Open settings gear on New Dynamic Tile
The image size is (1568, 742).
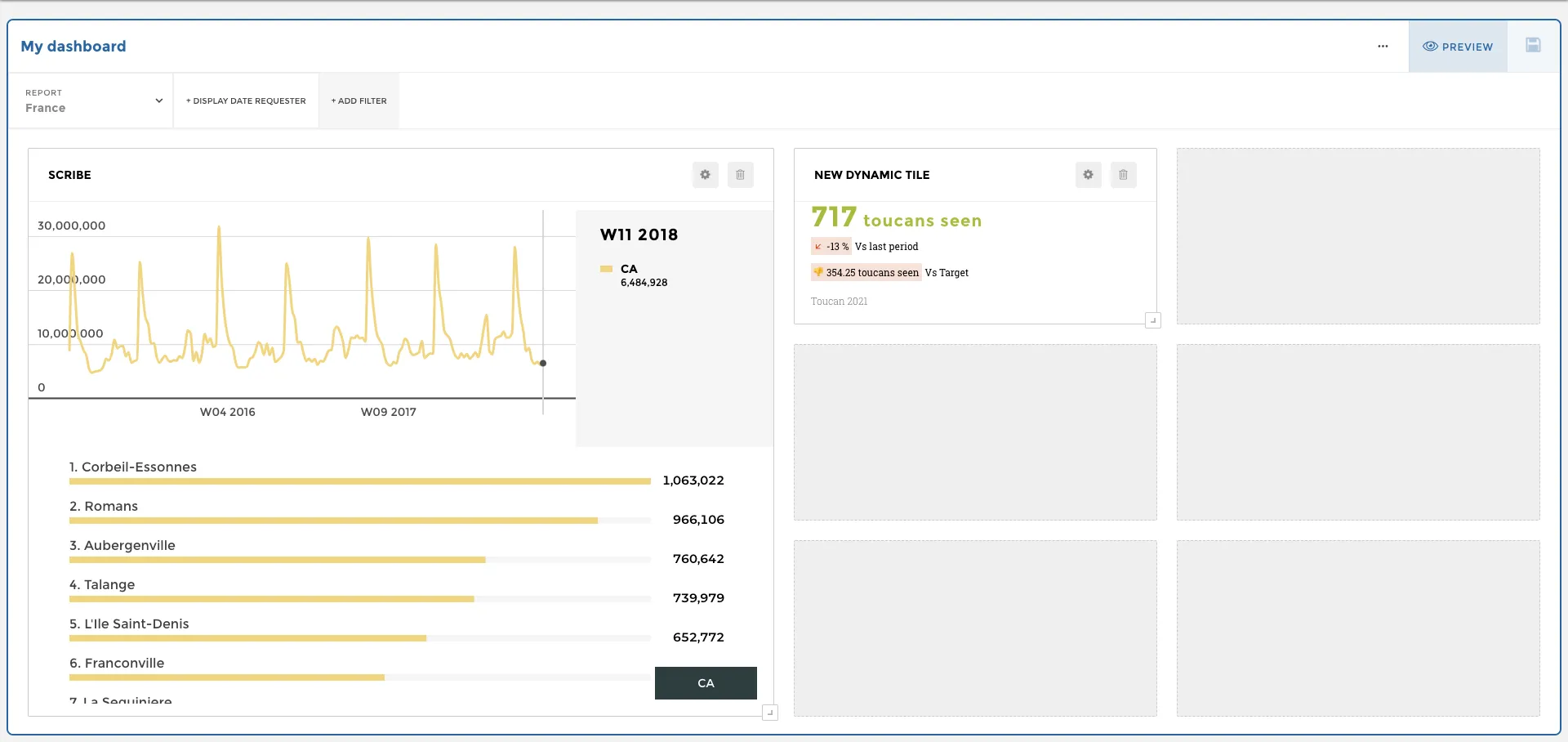(1088, 175)
